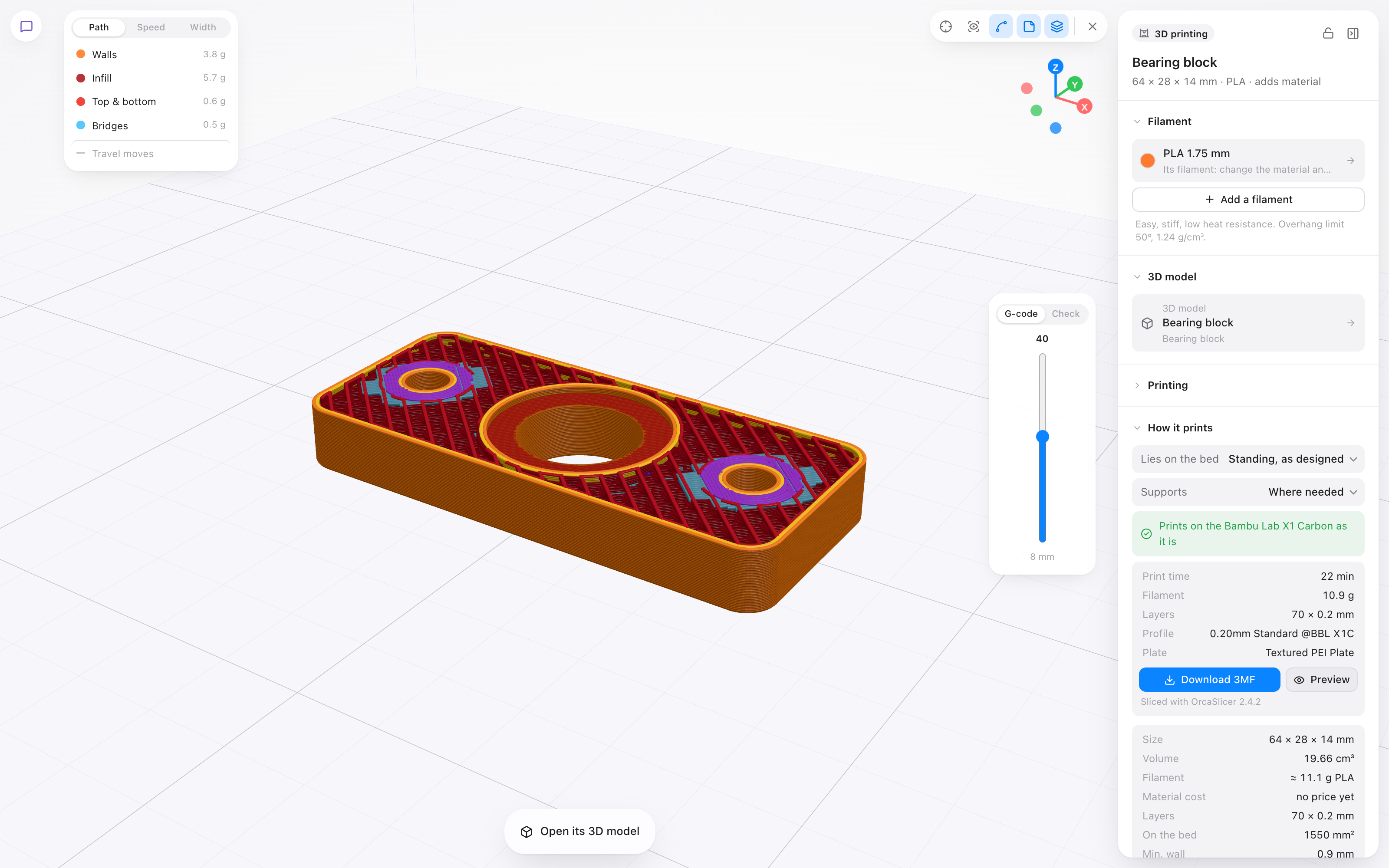Image resolution: width=1389 pixels, height=868 pixels.
Task: Open the PLA 1.75 mm filament arrow
Action: (x=1350, y=161)
